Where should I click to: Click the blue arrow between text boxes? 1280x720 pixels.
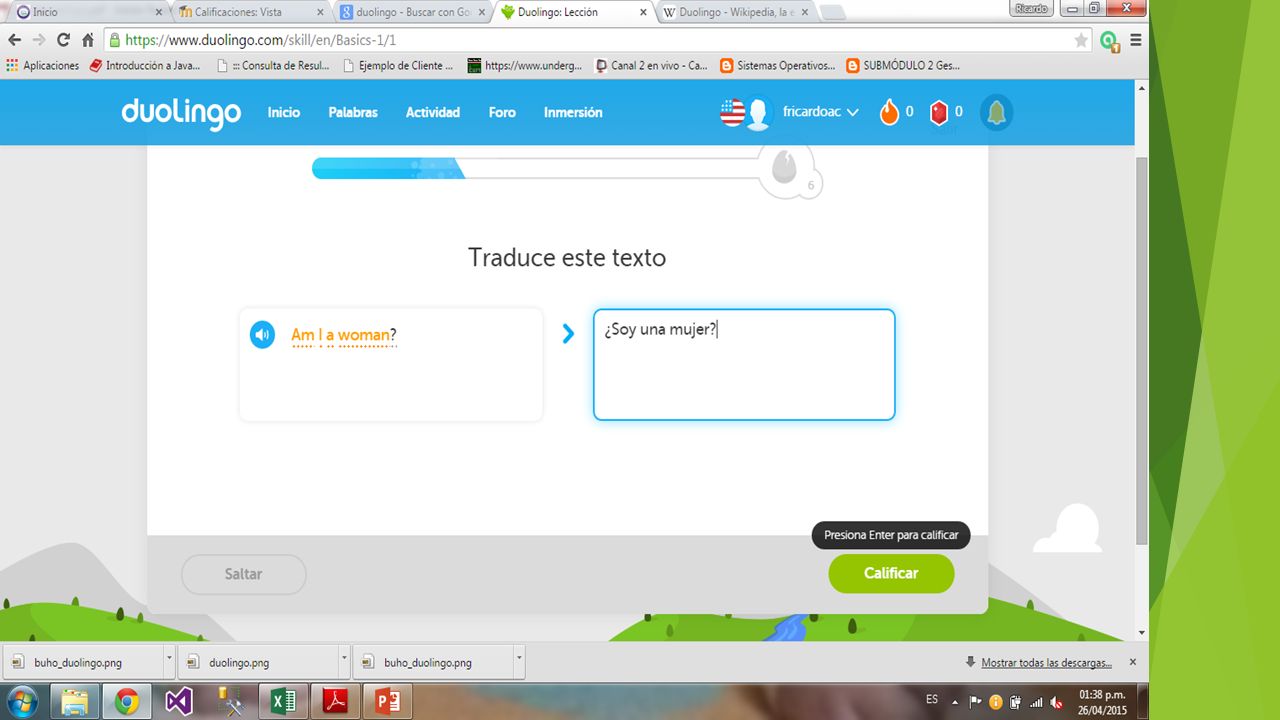pyautogui.click(x=568, y=334)
